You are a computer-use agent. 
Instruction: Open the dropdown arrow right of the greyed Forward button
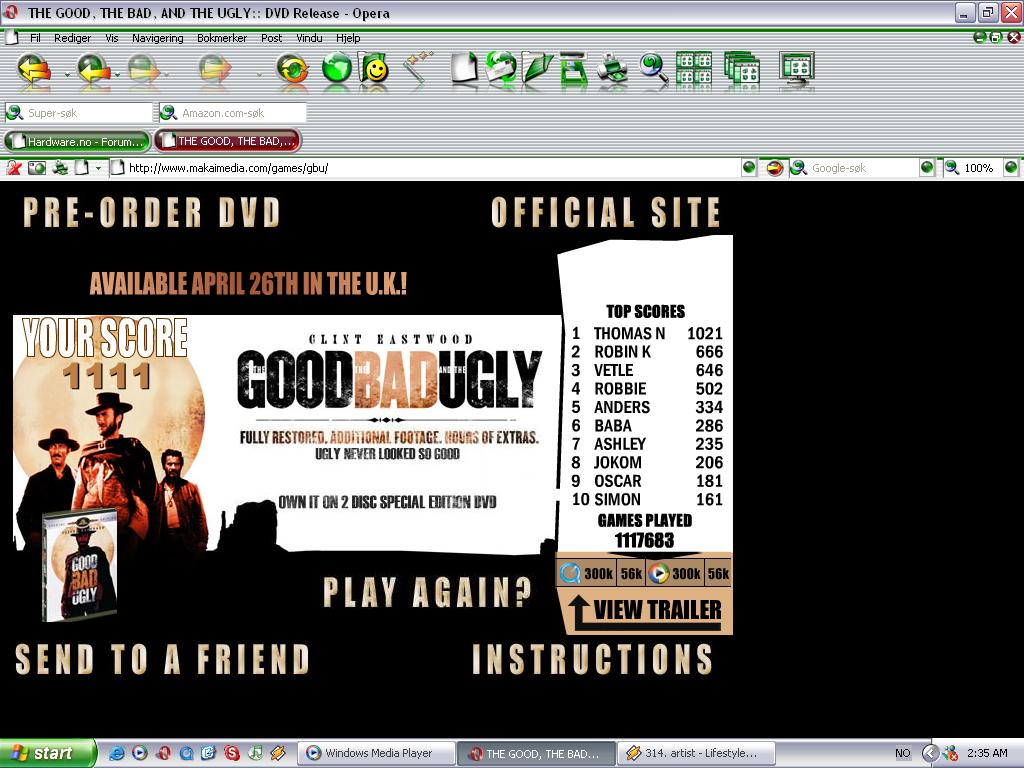click(167, 74)
